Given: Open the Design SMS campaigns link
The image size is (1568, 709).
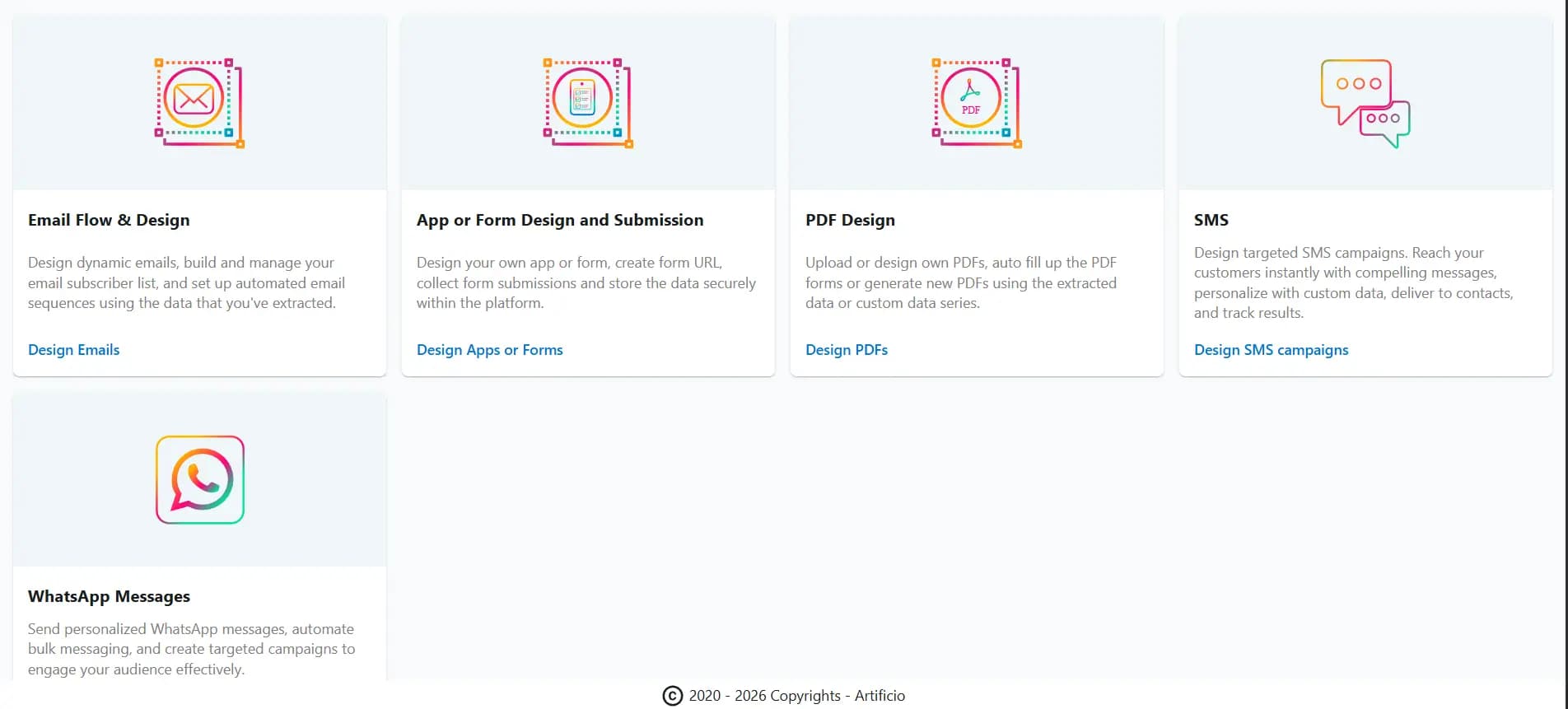Looking at the screenshot, I should (x=1271, y=350).
